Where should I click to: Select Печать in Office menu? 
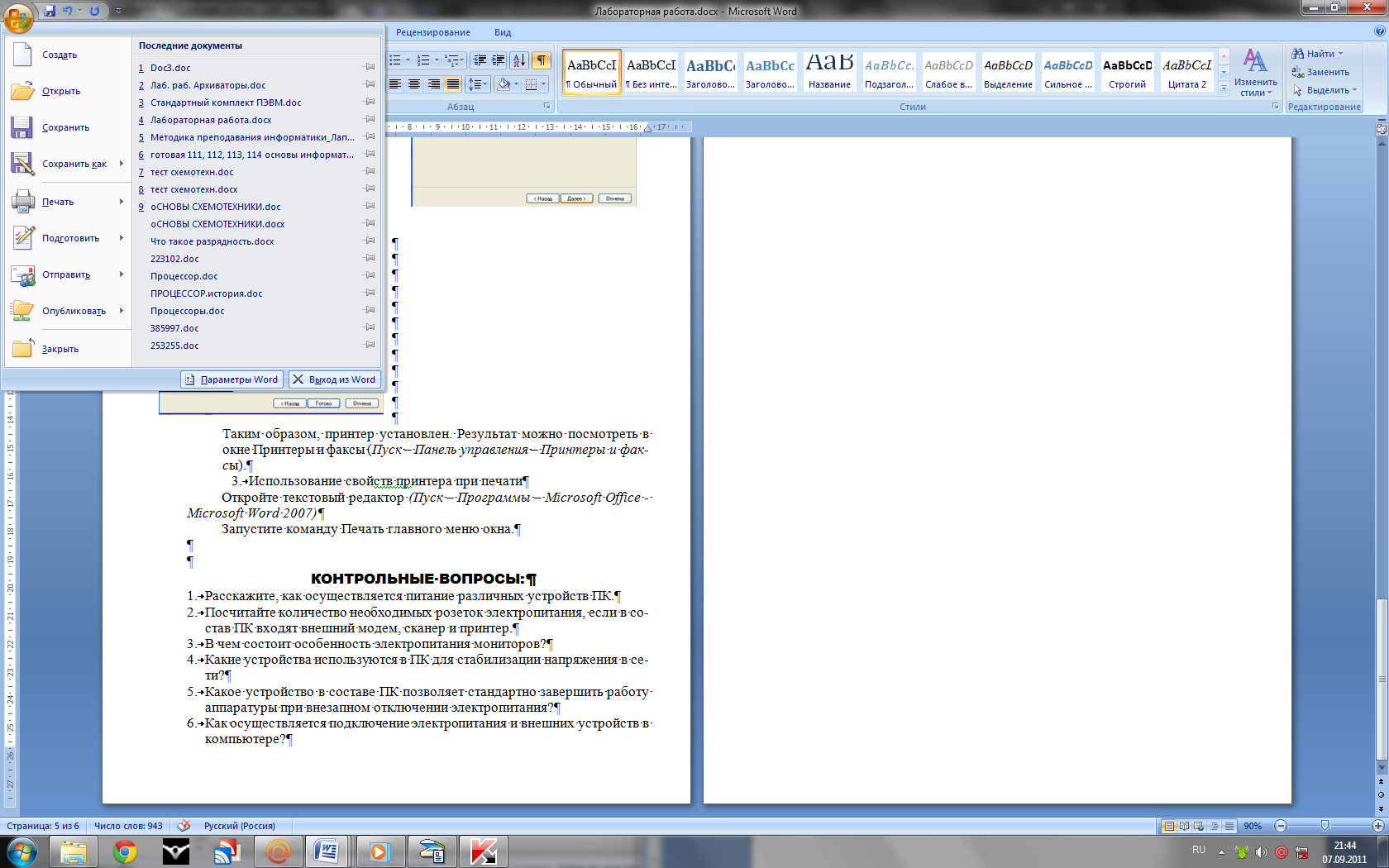58,202
